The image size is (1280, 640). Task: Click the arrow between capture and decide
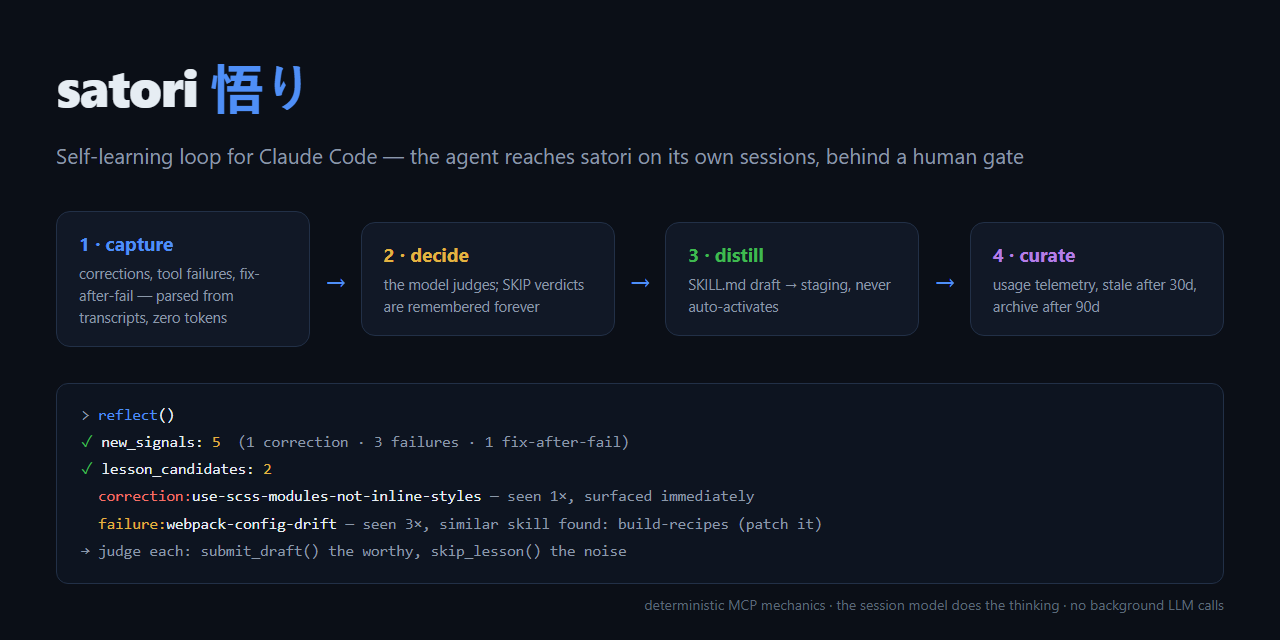336,283
